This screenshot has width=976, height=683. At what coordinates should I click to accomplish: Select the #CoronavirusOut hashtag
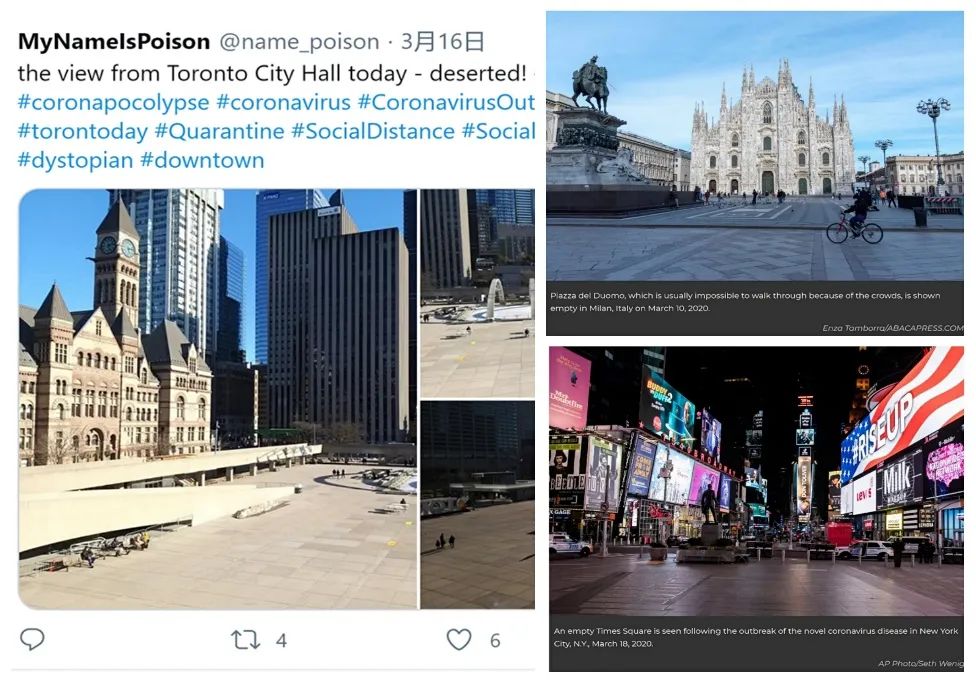(446, 102)
